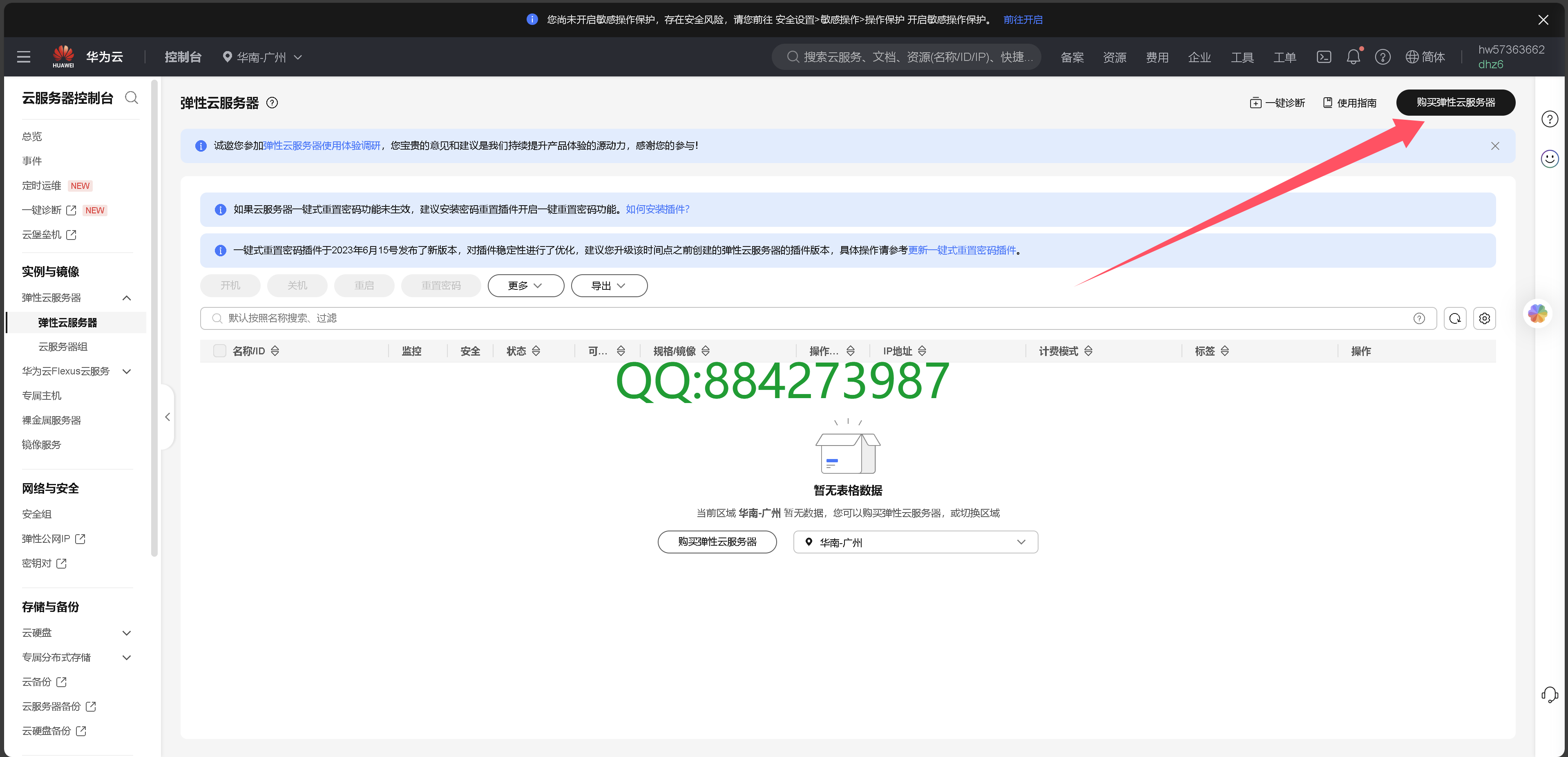Select 总览 in the sidebar
This screenshot has width=1568, height=757.
click(x=32, y=137)
